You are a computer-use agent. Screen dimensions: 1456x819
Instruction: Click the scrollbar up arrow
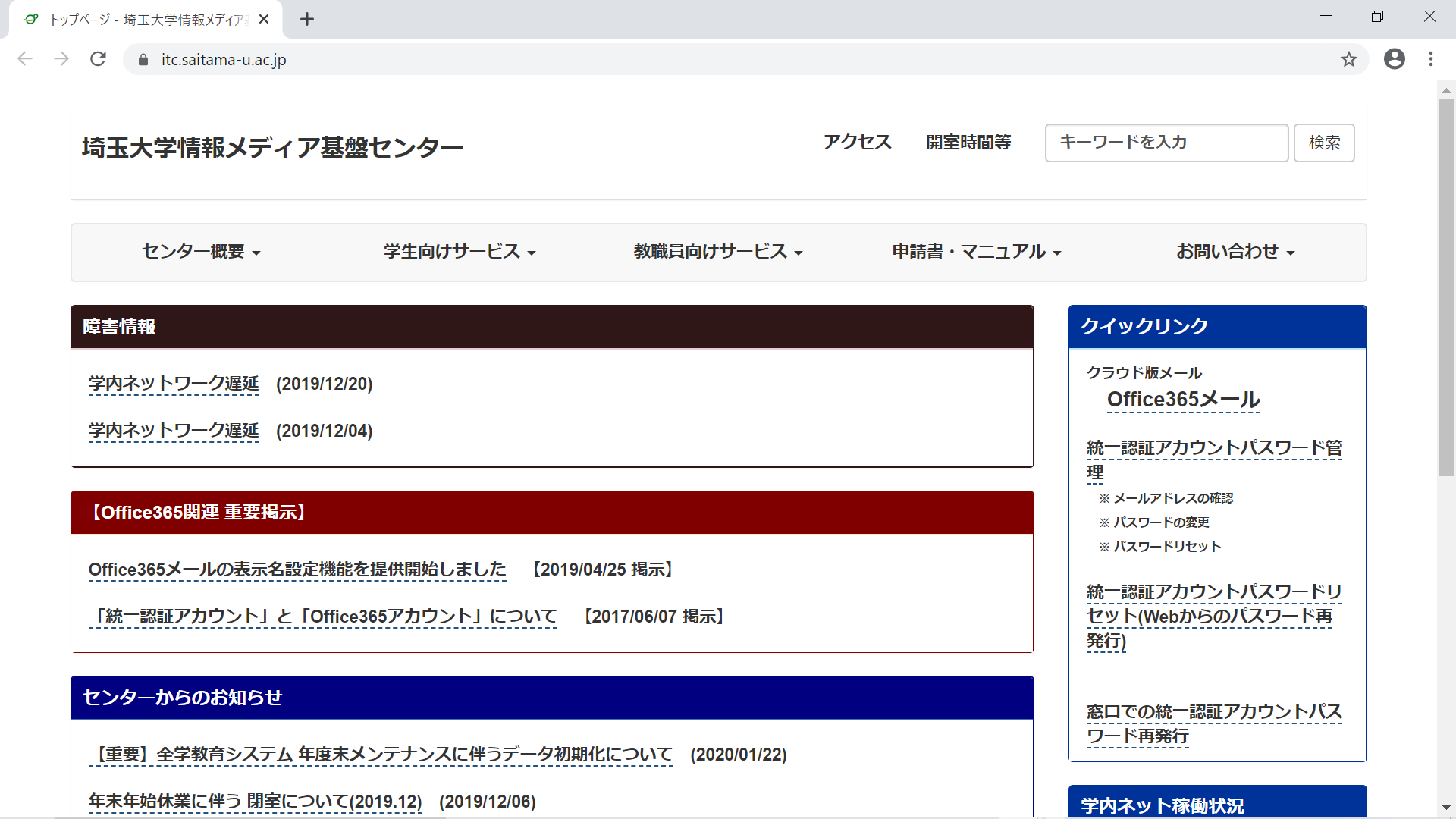tap(1446, 89)
